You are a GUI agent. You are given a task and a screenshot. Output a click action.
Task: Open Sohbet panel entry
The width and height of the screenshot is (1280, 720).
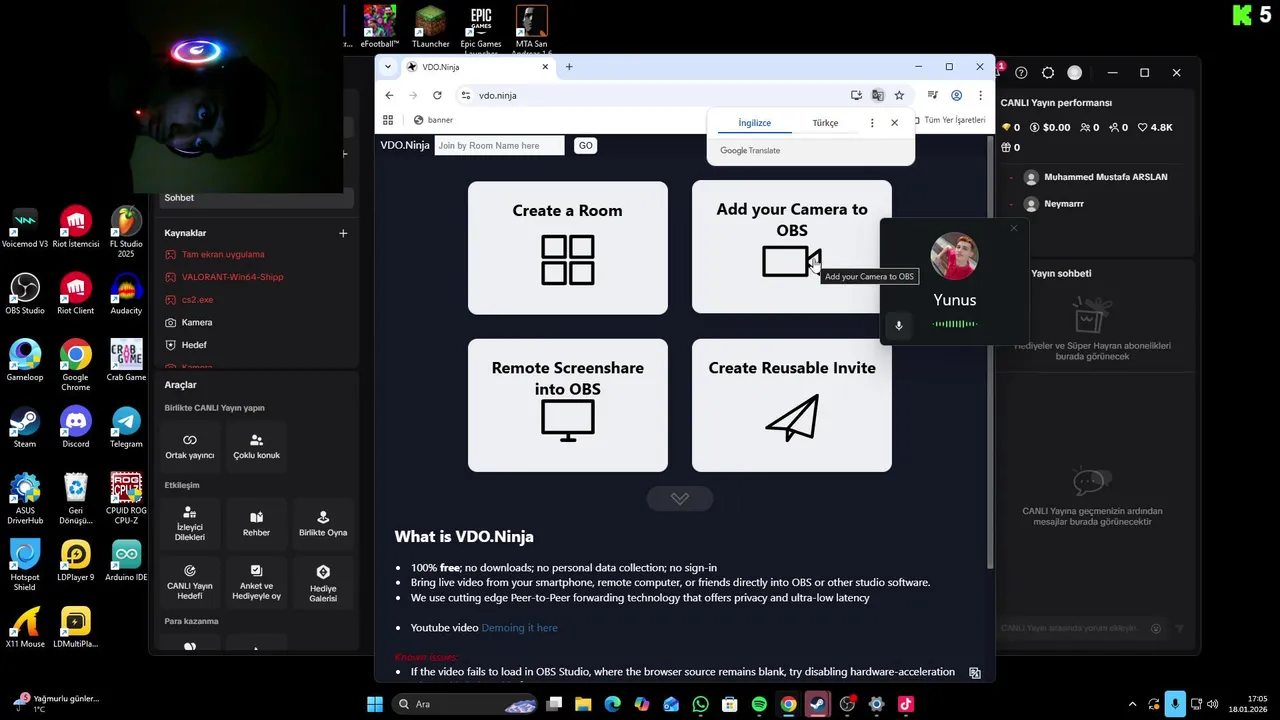pos(257,198)
